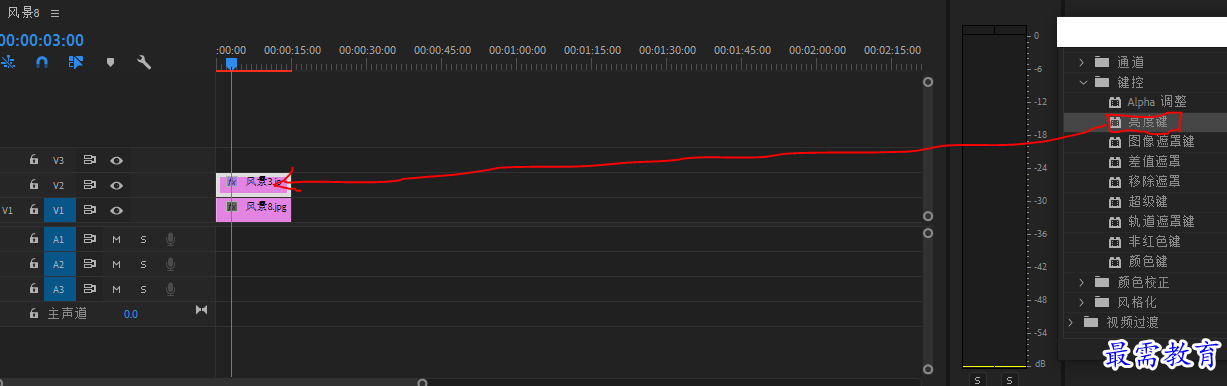Select the 轨道遮罩键 effect
This screenshot has height=386, width=1227.
pos(1160,222)
